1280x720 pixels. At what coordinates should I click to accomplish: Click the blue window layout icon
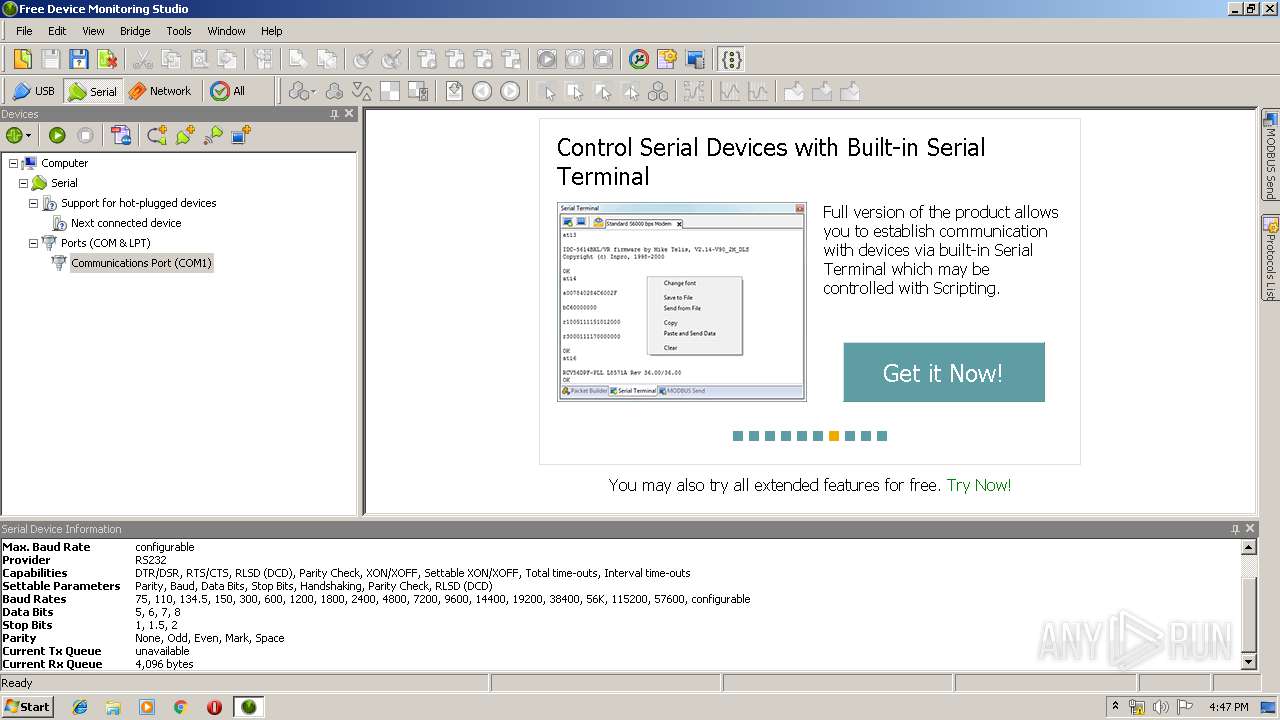pyautogui.click(x=695, y=59)
